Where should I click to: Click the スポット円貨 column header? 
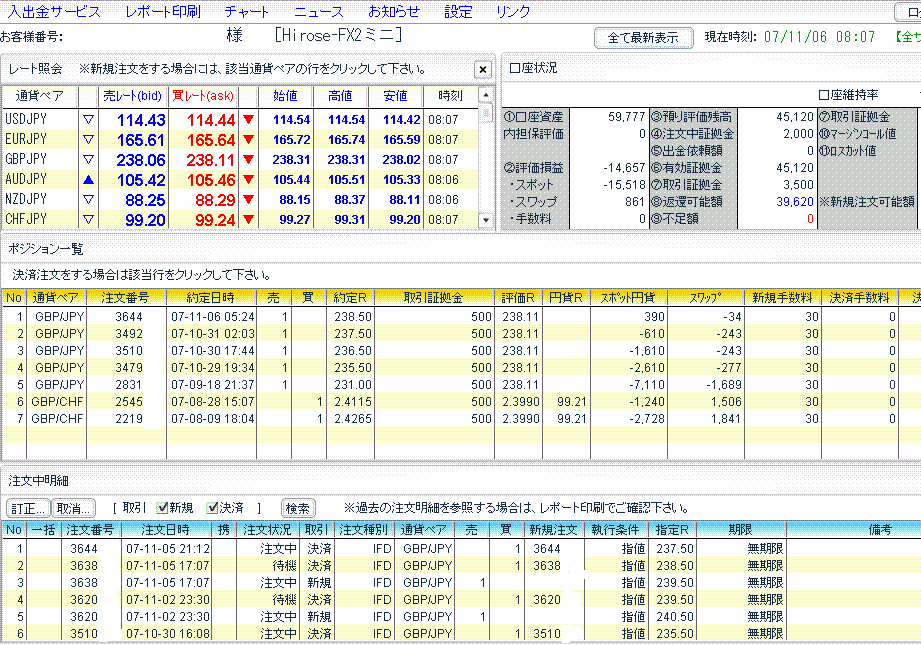pos(628,298)
